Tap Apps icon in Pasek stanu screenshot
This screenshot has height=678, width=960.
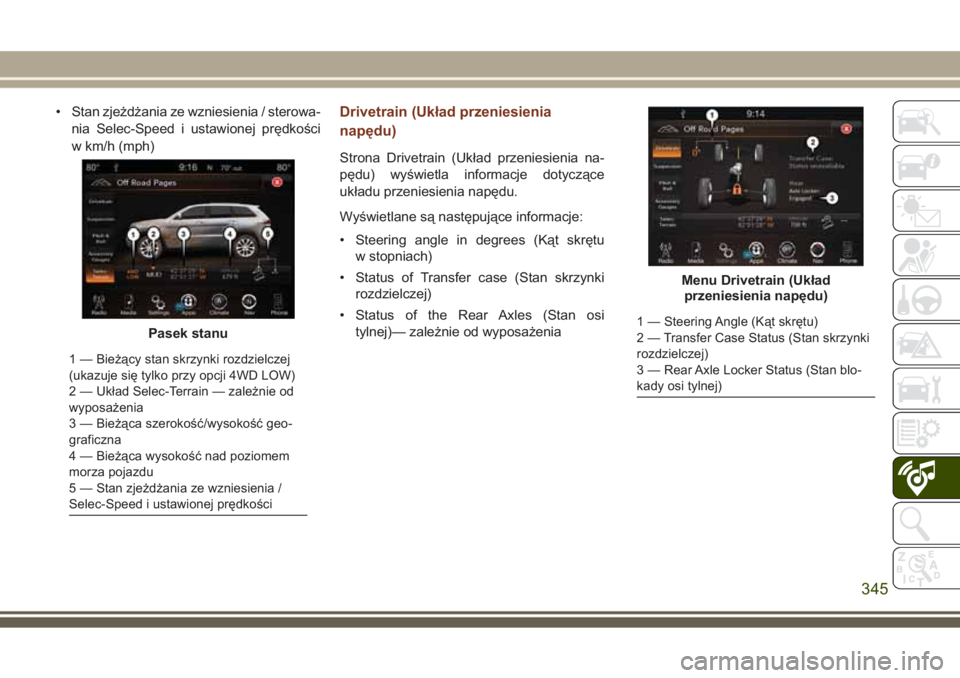click(189, 304)
